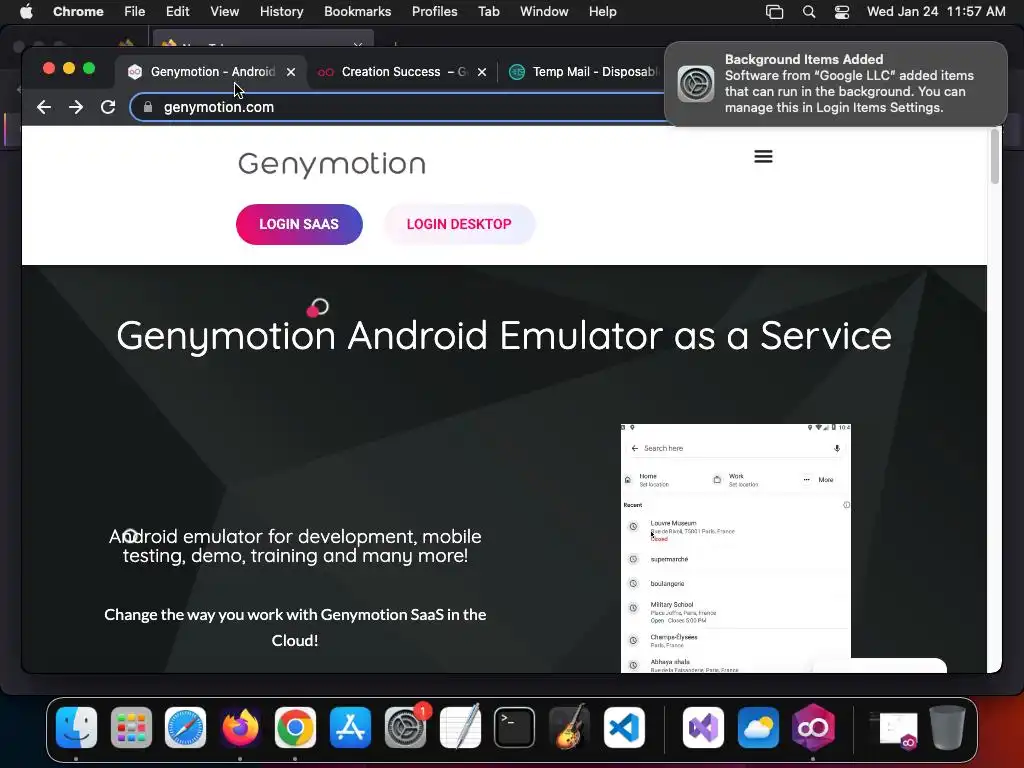
Task: Open GarageBand from the Dock
Action: 569,727
